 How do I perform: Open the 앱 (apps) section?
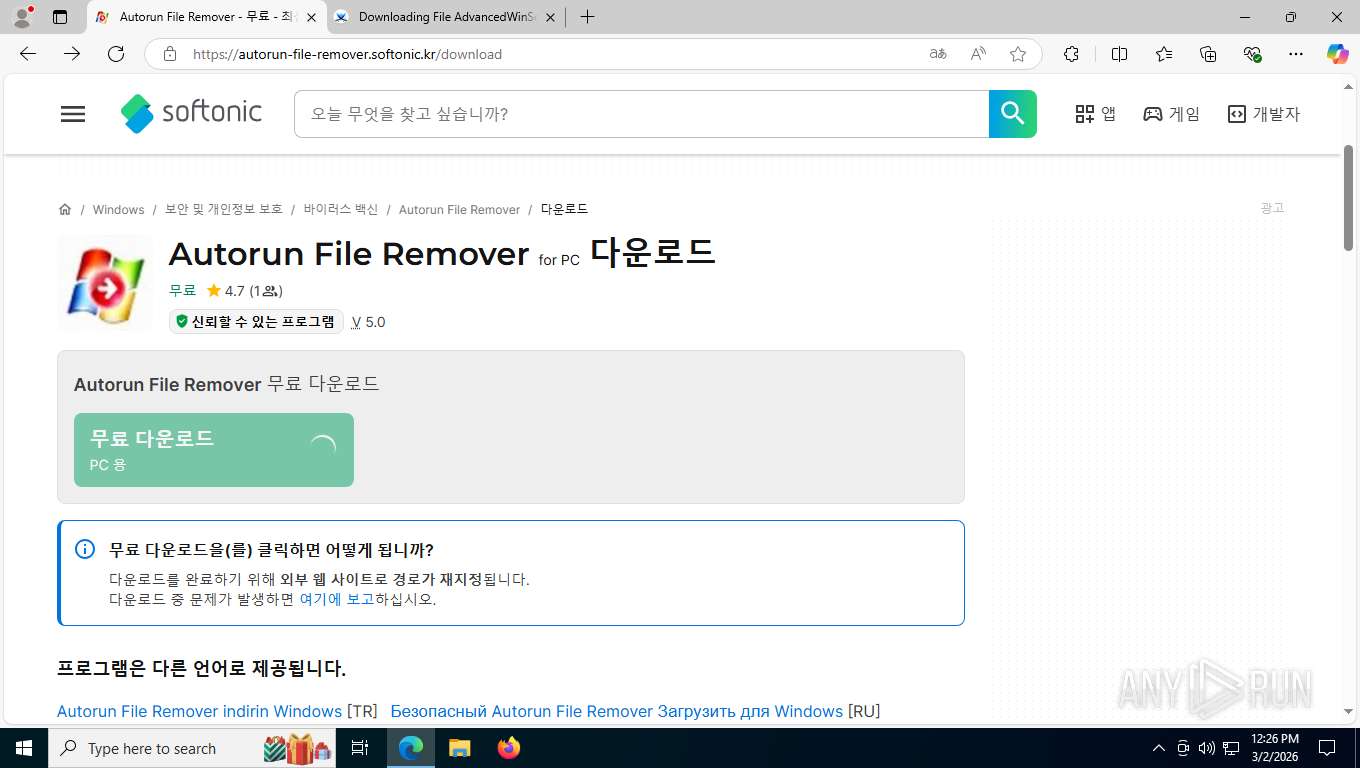point(1095,114)
